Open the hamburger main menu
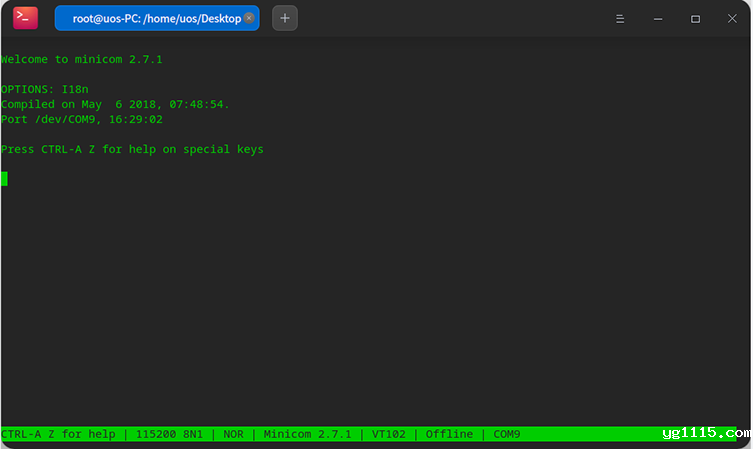Image resolution: width=753 pixels, height=449 pixels. point(620,19)
